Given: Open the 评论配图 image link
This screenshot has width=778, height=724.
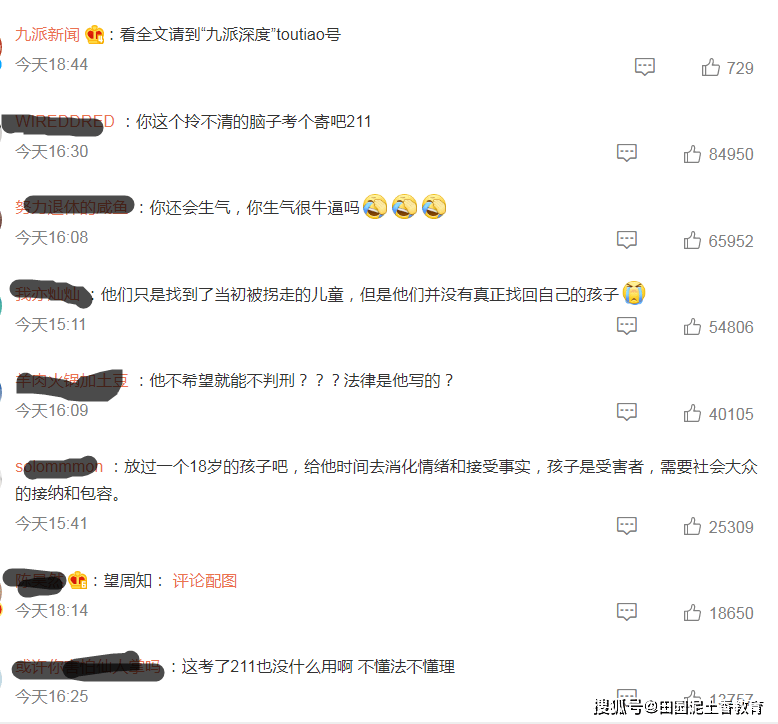Looking at the screenshot, I should click(204, 581).
